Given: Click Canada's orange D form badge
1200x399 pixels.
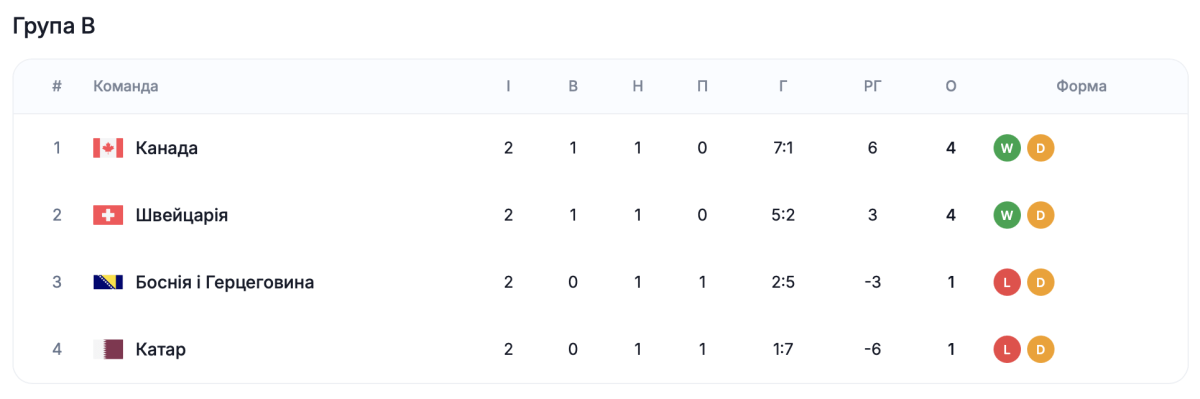Looking at the screenshot, I should click(1041, 148).
